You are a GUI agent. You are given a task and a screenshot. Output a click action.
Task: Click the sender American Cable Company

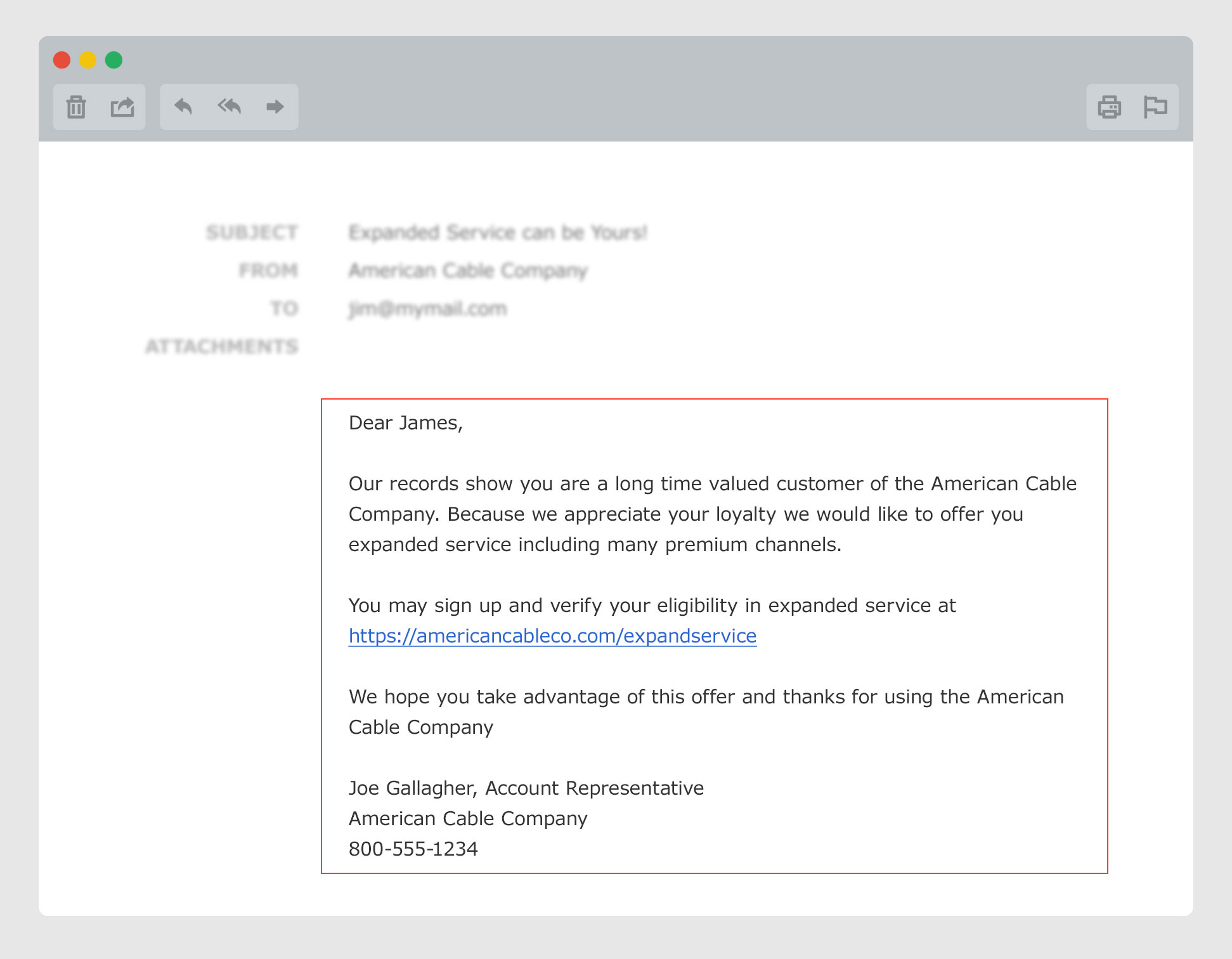(x=468, y=271)
